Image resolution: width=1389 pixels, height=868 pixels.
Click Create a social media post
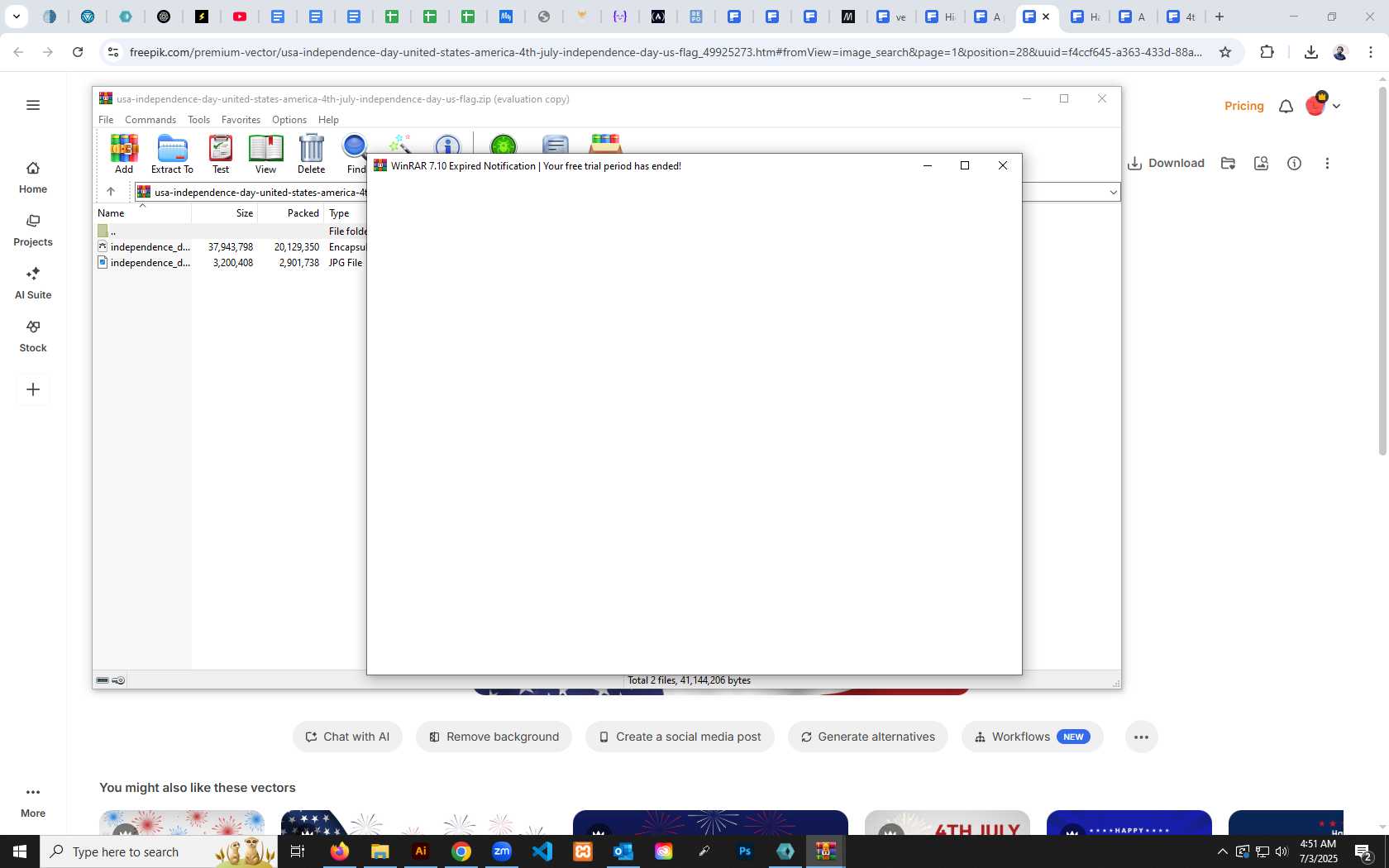(680, 737)
